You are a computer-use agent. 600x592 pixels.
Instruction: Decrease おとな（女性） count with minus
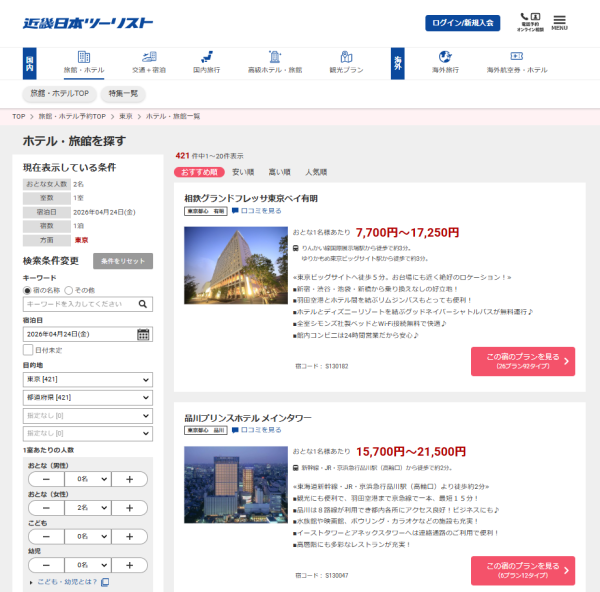[x=46, y=508]
